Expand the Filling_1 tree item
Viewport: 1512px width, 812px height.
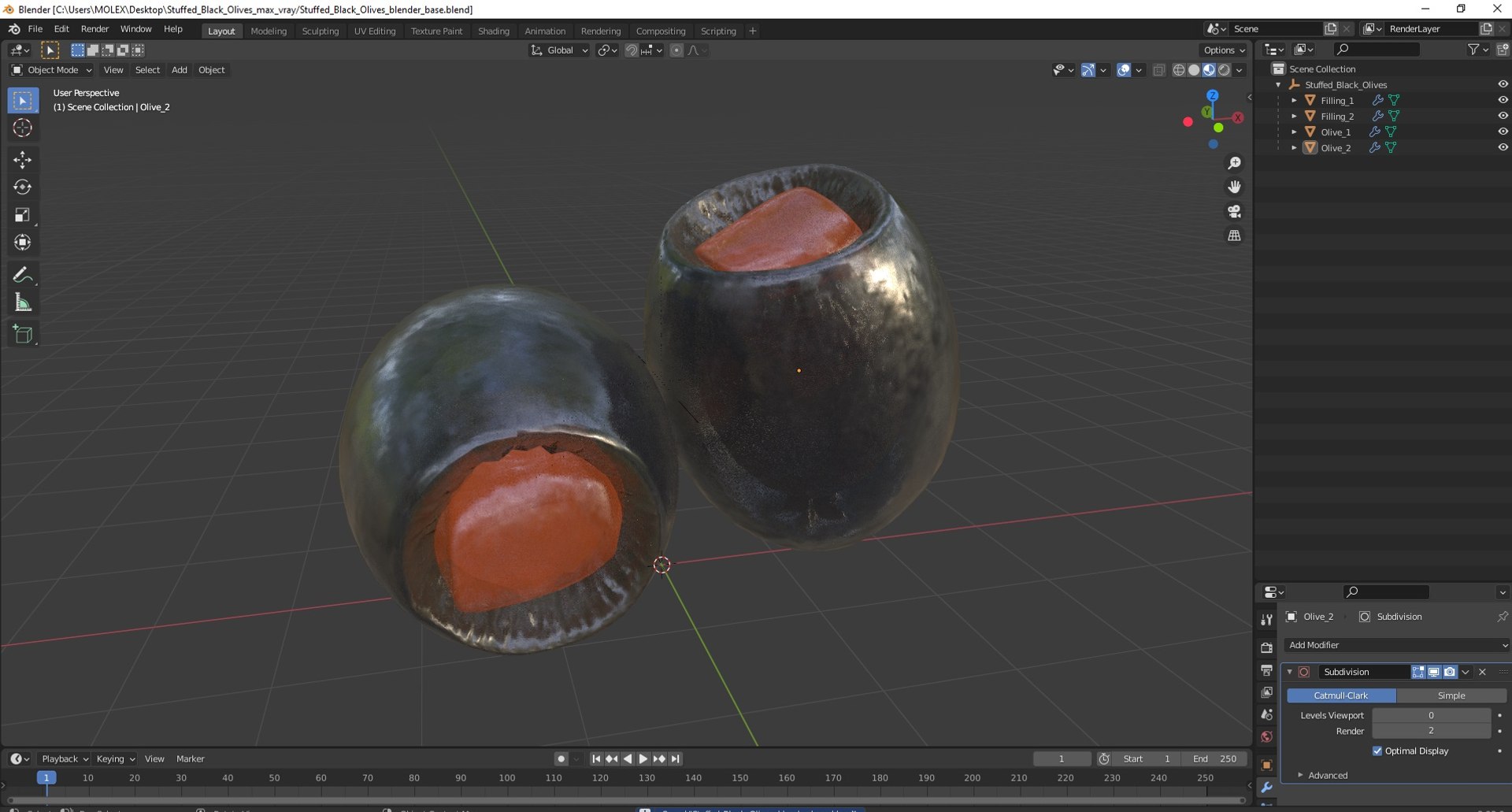(1294, 101)
